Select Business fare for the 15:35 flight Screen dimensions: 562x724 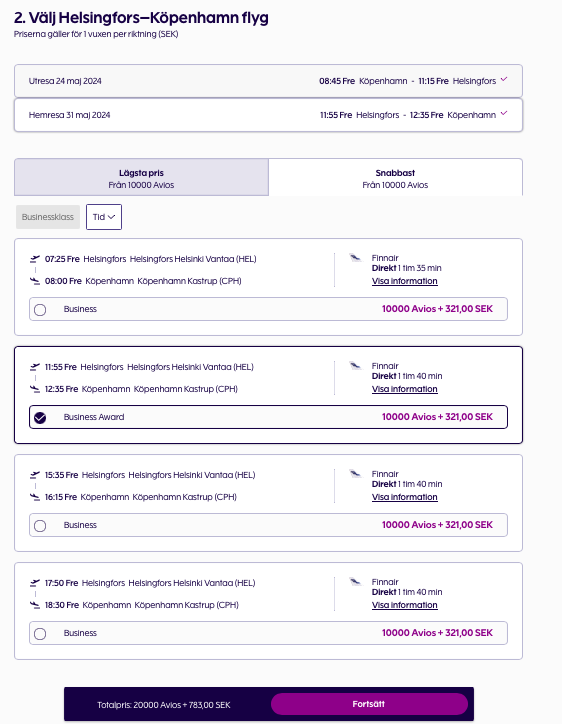268,525
